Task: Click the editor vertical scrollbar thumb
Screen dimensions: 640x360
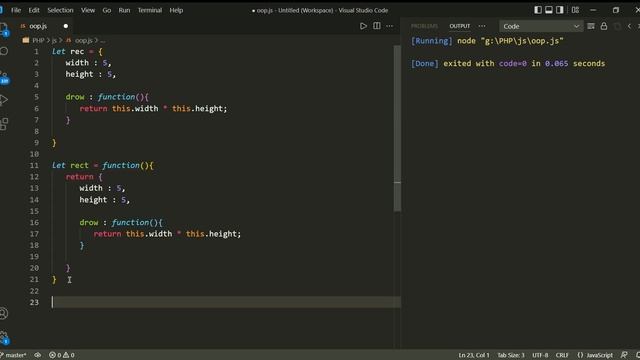Action: 397,128
